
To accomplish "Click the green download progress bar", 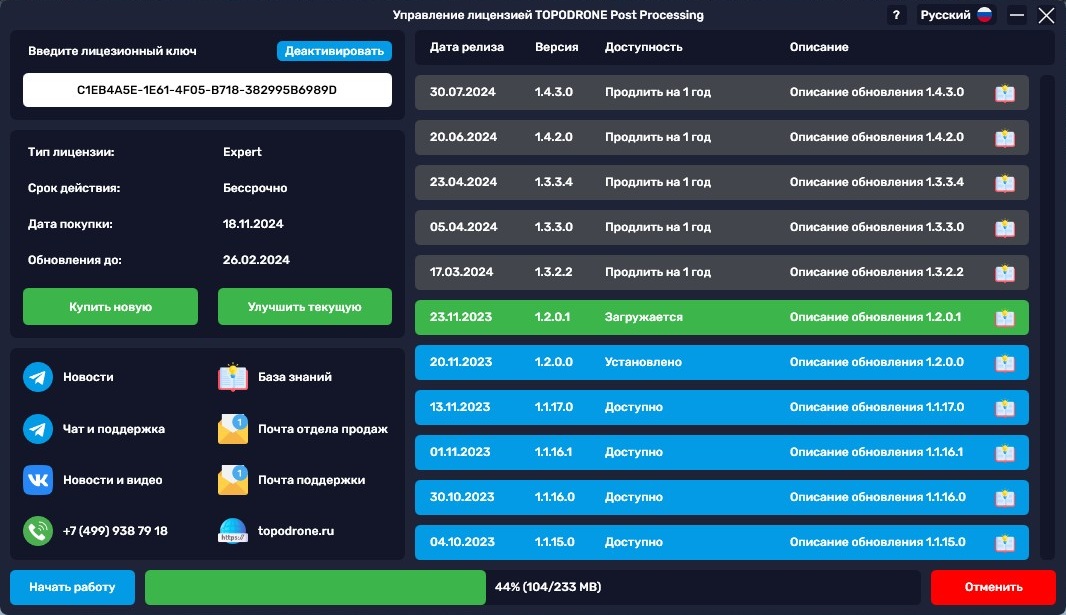I will (315, 587).
